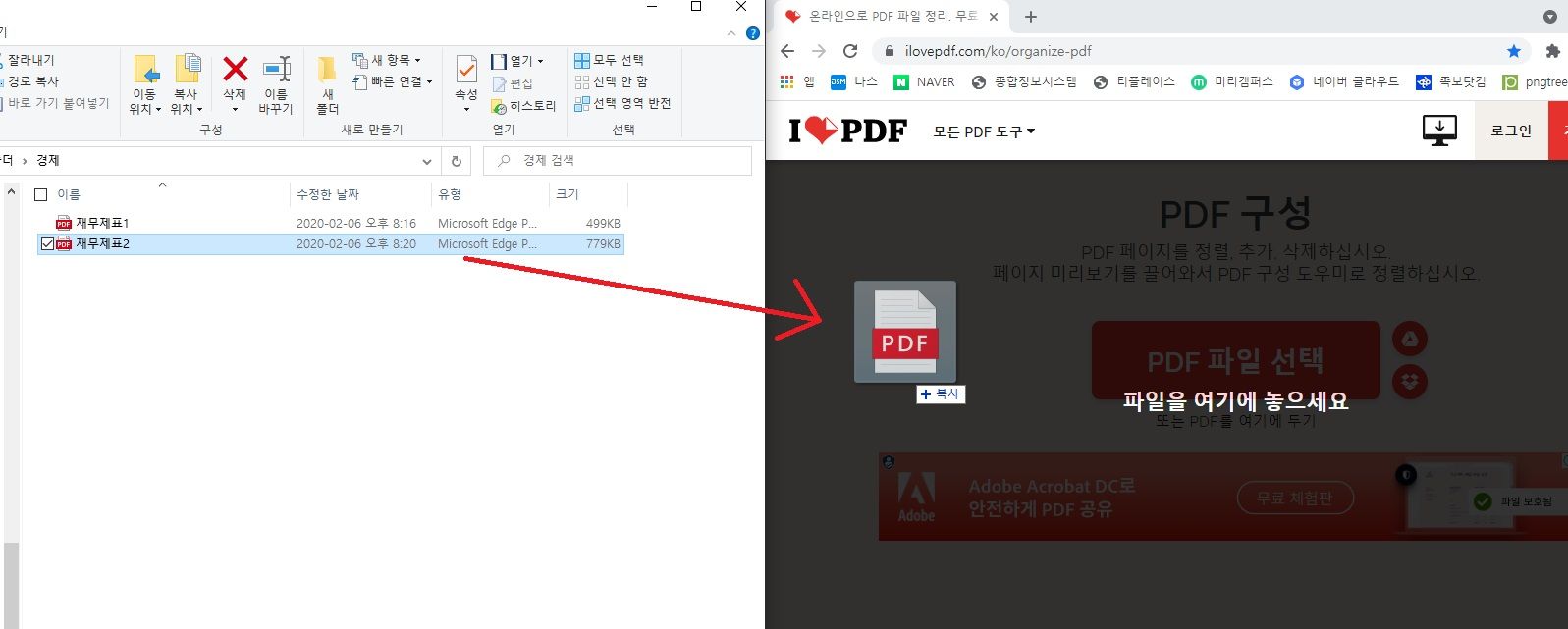The image size is (1568, 629).
Task: Select the PDF 파일 정리 browser tab
Action: 892,17
